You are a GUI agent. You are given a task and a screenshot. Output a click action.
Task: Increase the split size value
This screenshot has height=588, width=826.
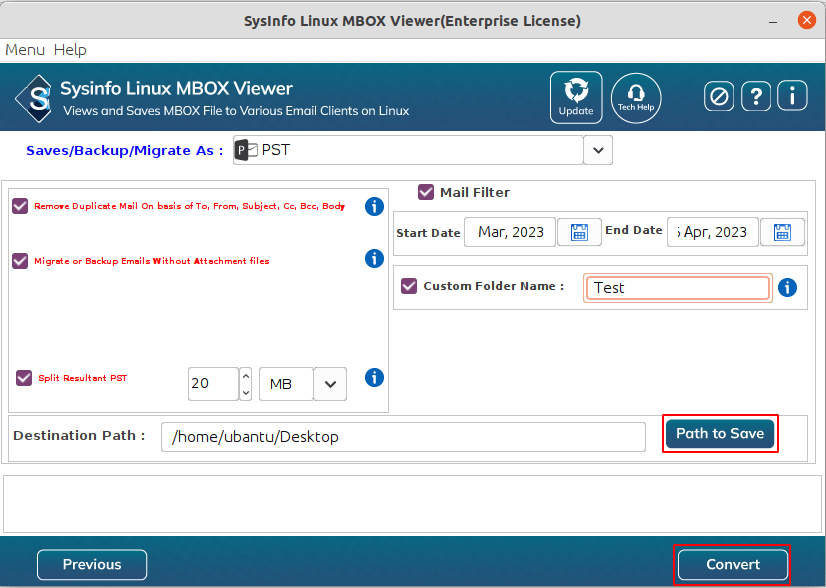[x=245, y=376]
